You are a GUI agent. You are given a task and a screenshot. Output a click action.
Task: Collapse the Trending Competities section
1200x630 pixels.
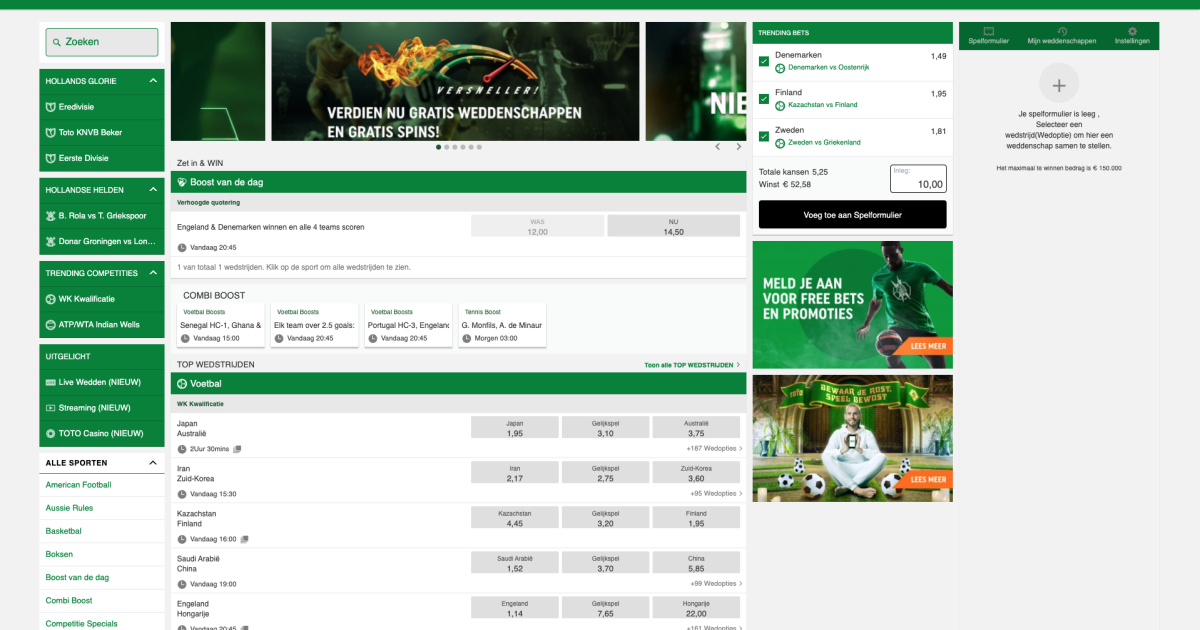(153, 273)
